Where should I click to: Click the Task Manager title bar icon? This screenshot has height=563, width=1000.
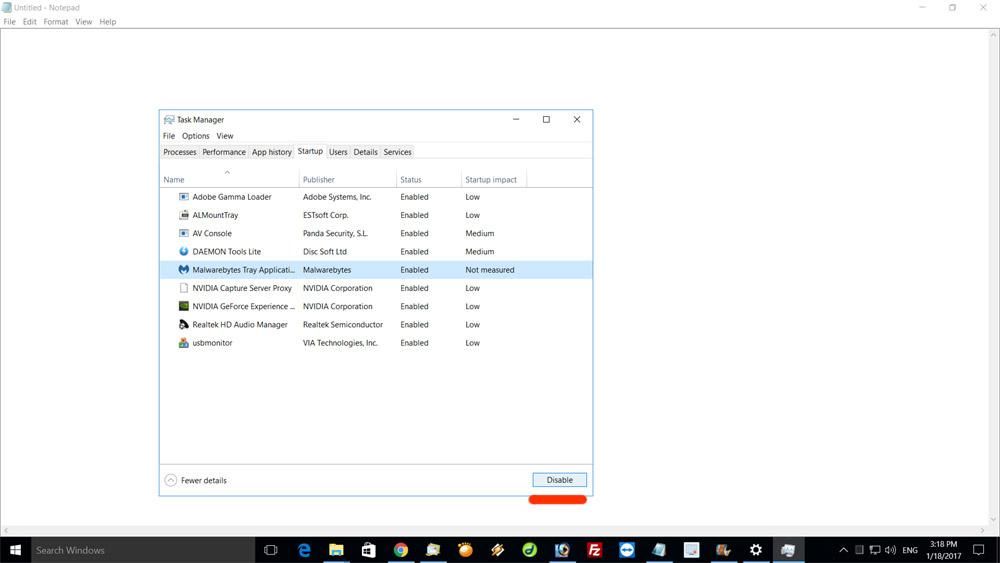click(x=169, y=120)
